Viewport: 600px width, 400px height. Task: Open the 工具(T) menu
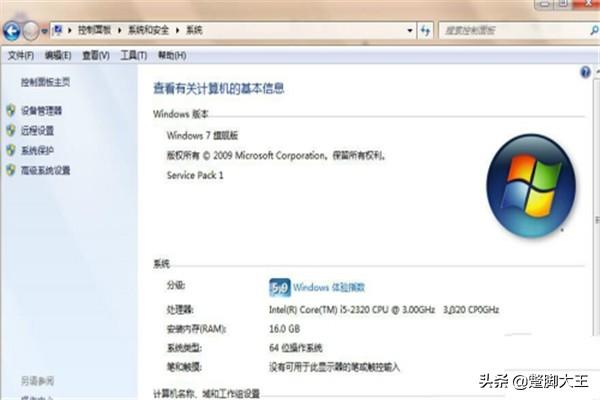[134, 56]
